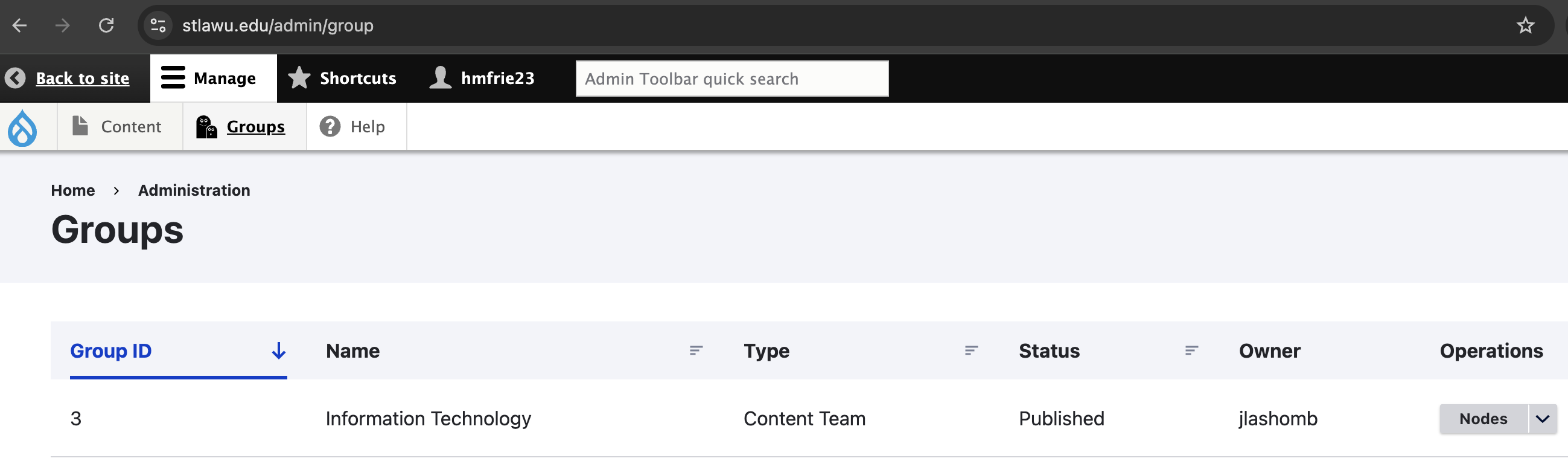Image resolution: width=1568 pixels, height=464 pixels.
Task: Click the browser forward arrow icon
Action: tap(62, 25)
